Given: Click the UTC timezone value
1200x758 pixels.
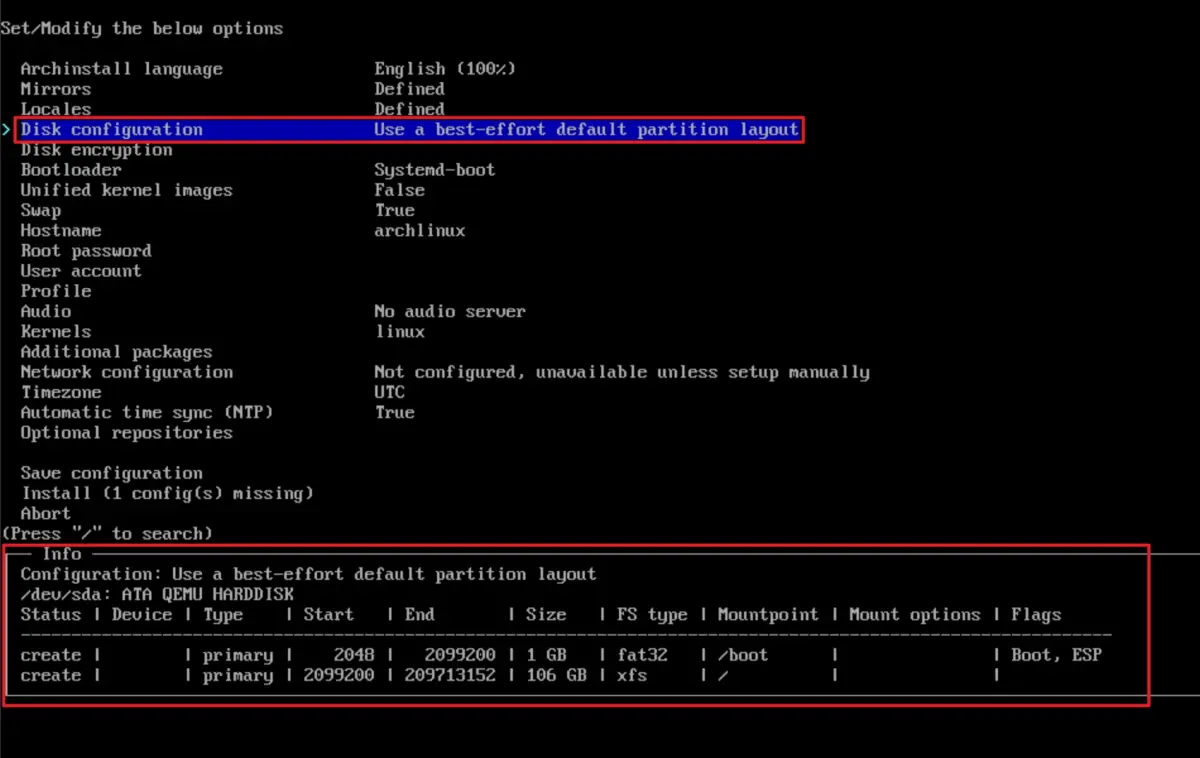Looking at the screenshot, I should [389, 392].
